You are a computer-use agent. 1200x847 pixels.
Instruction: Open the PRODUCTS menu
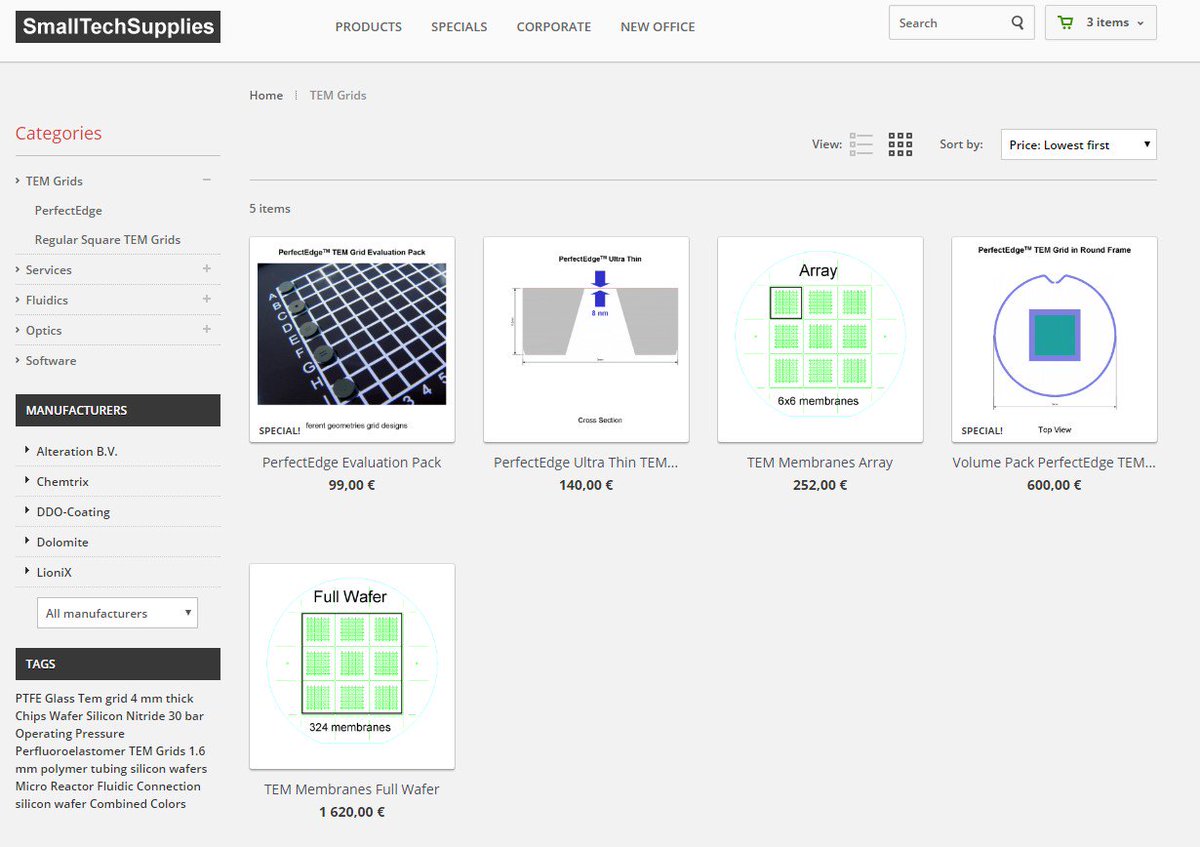368,27
